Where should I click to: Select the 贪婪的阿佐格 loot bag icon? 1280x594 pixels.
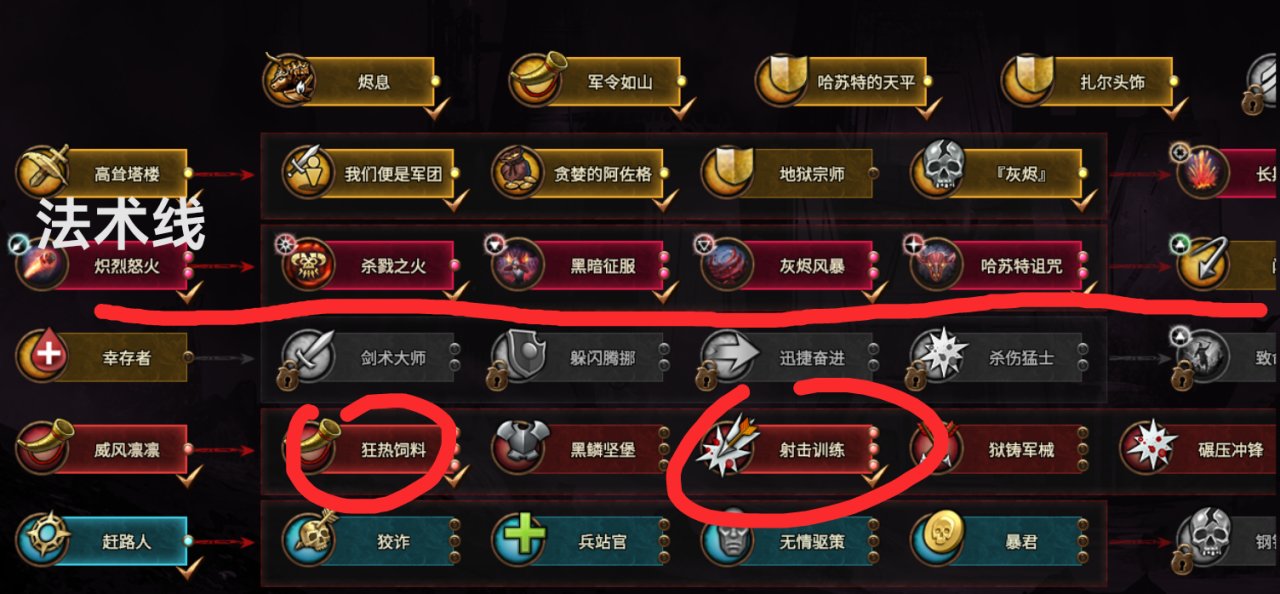pyautogui.click(x=517, y=173)
